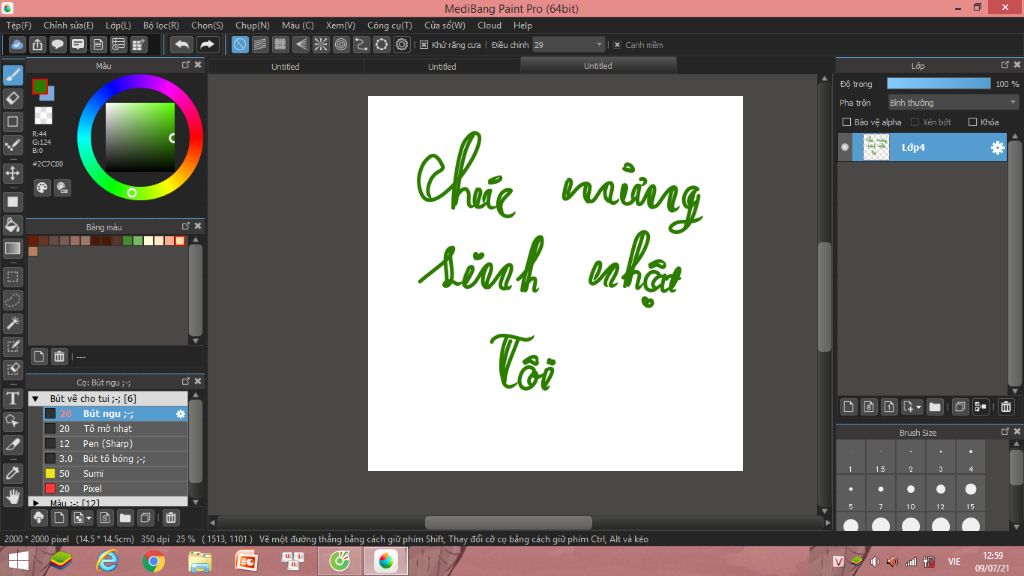
Task: Select the Hand pan tool
Action: (13, 496)
